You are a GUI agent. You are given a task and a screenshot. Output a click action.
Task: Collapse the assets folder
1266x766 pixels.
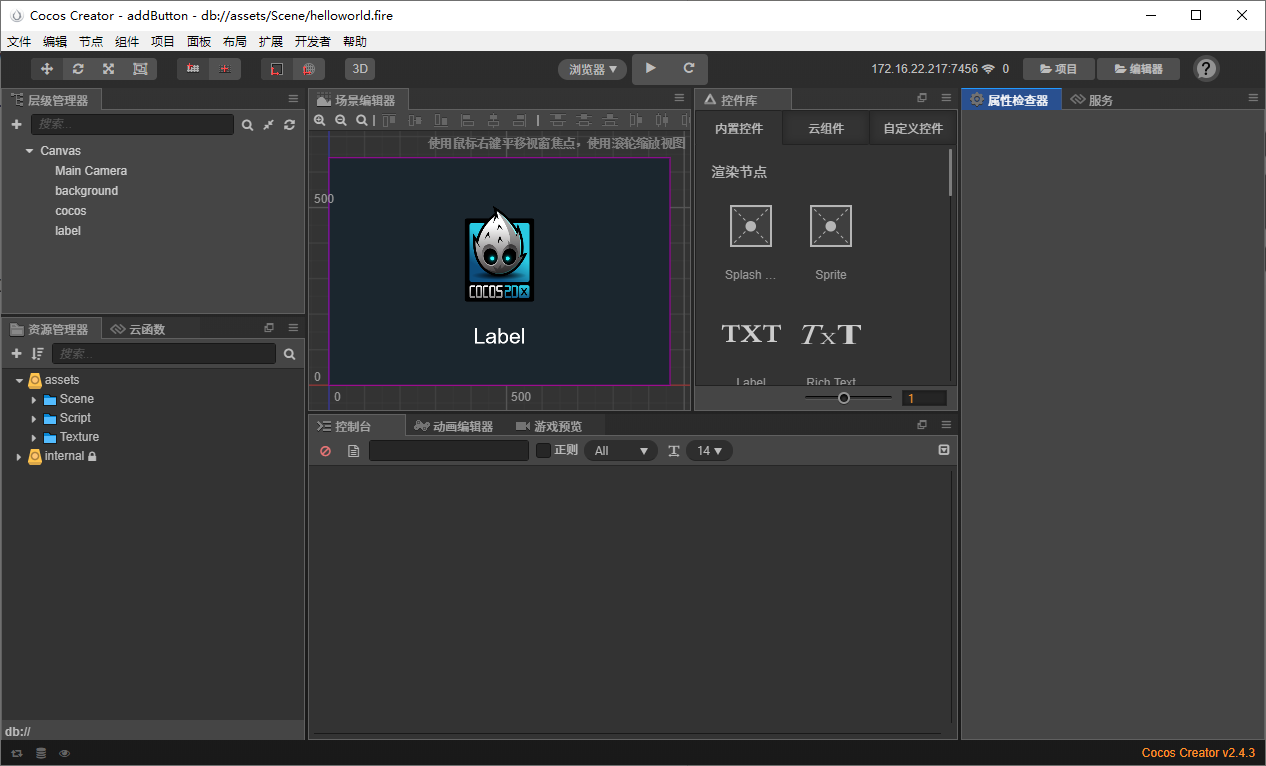tap(19, 381)
